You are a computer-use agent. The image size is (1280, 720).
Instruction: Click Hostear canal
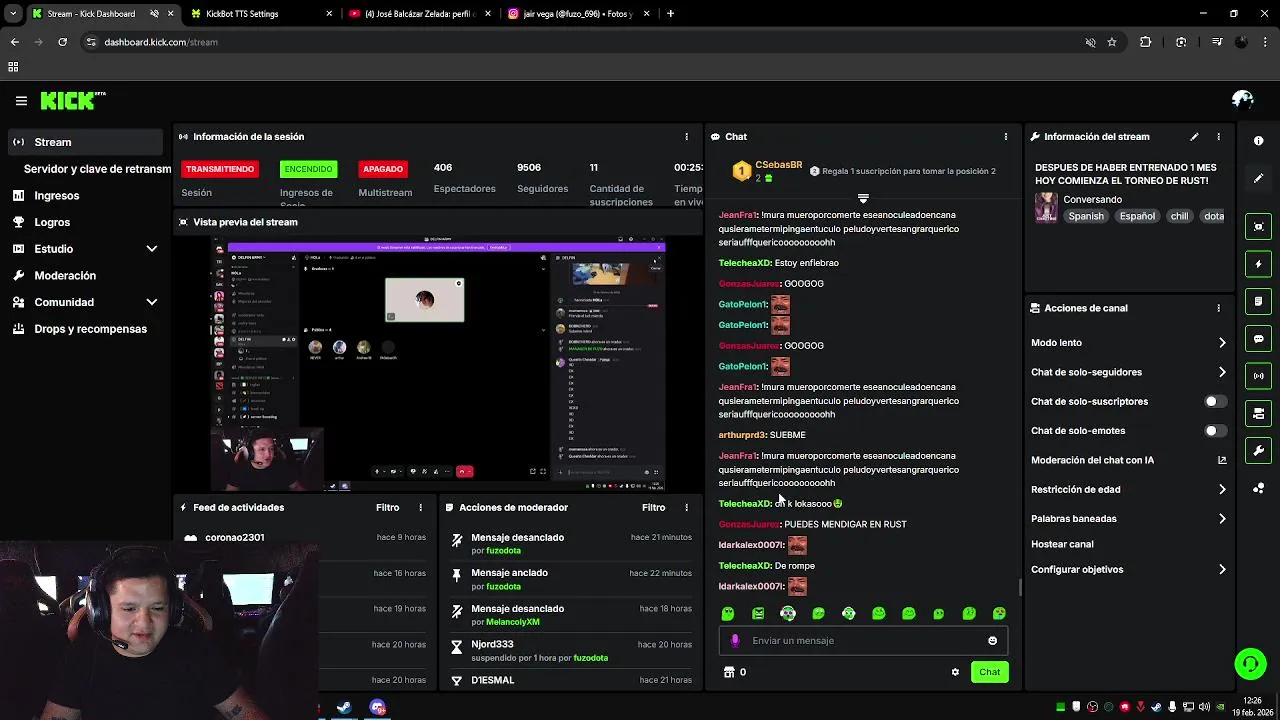(1062, 545)
